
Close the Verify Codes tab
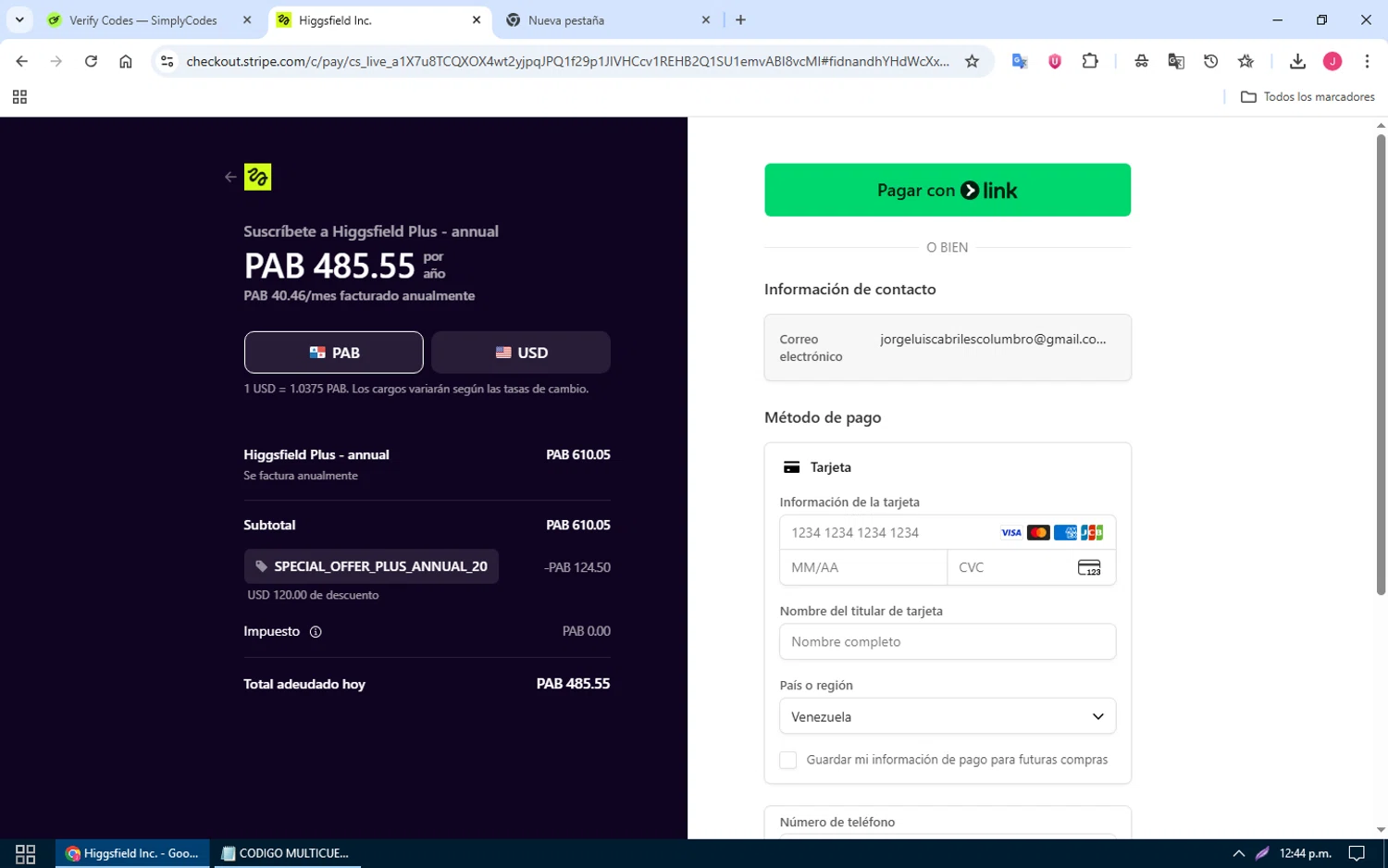pyautogui.click(x=247, y=20)
